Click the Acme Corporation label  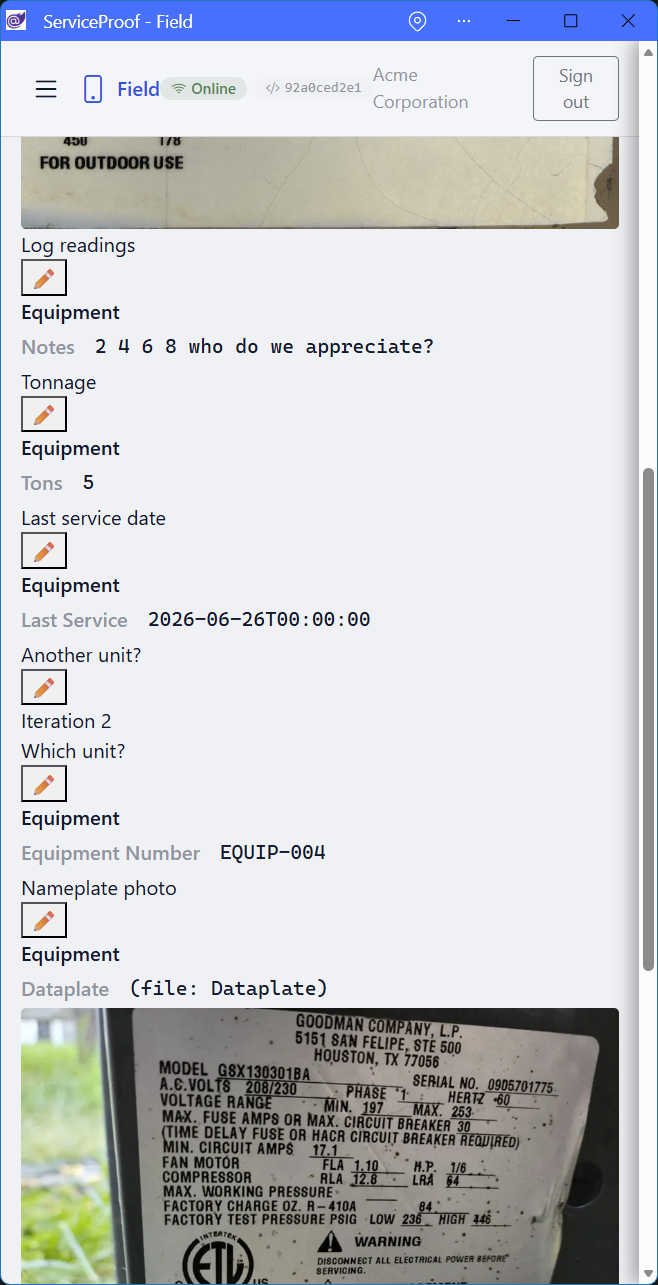(420, 88)
